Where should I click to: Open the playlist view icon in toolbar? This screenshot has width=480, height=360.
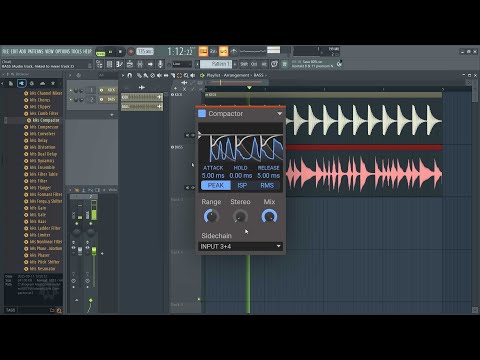point(99,64)
